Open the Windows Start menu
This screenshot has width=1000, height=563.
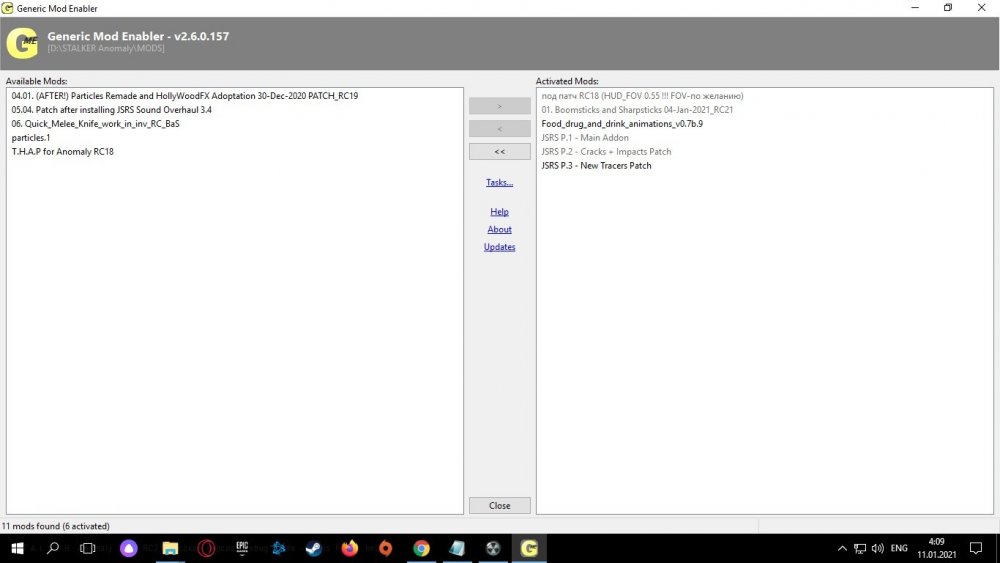click(x=18, y=548)
